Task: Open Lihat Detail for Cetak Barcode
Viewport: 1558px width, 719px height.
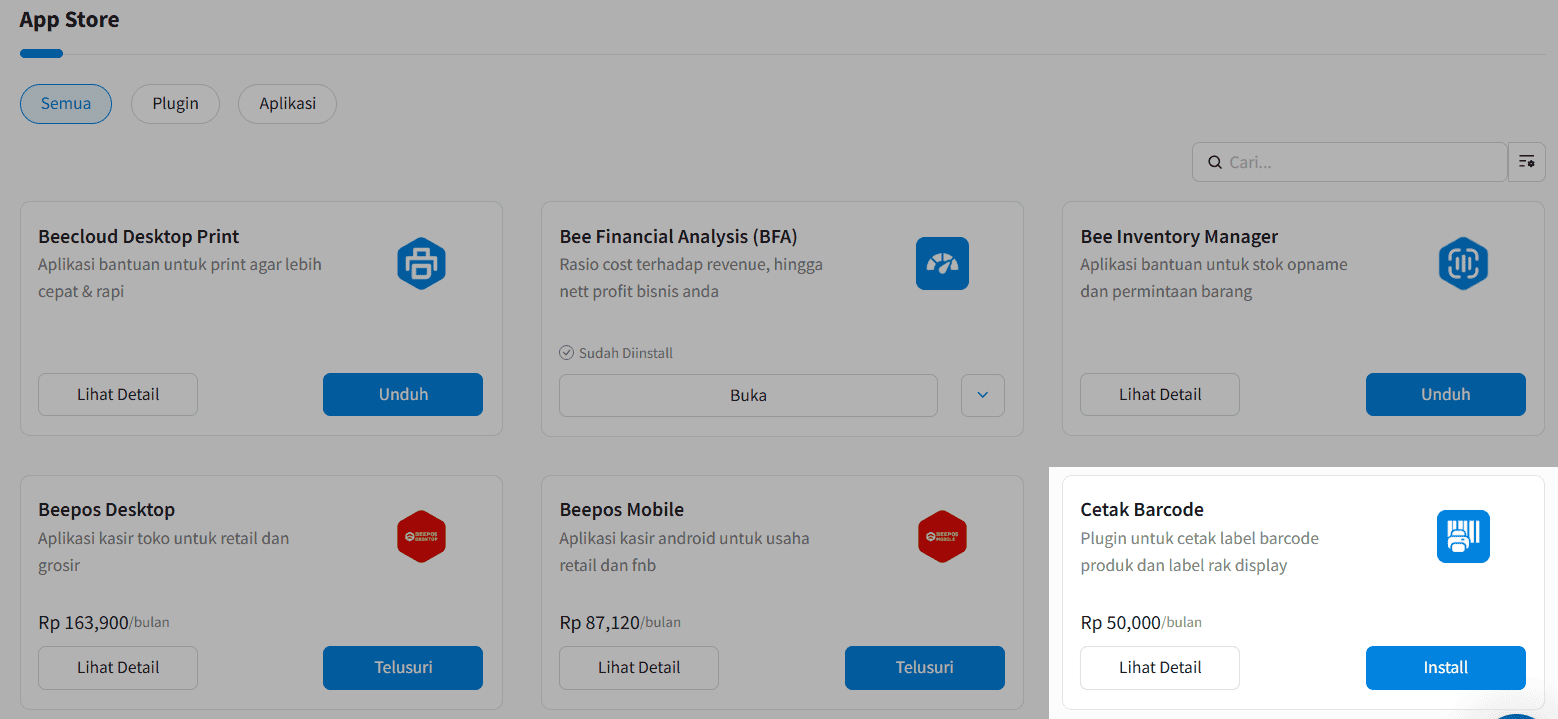Action: [1159, 667]
